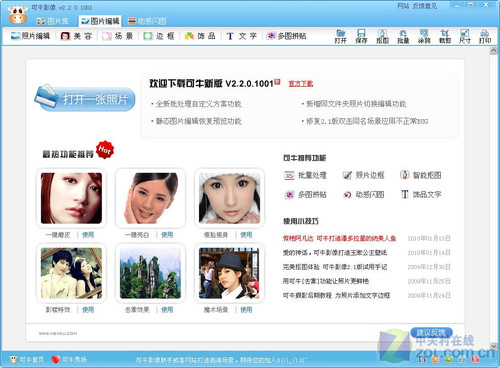Select the 一键磨皮 thumbnail
Image resolution: width=500 pixels, height=368 pixels.
click(71, 198)
